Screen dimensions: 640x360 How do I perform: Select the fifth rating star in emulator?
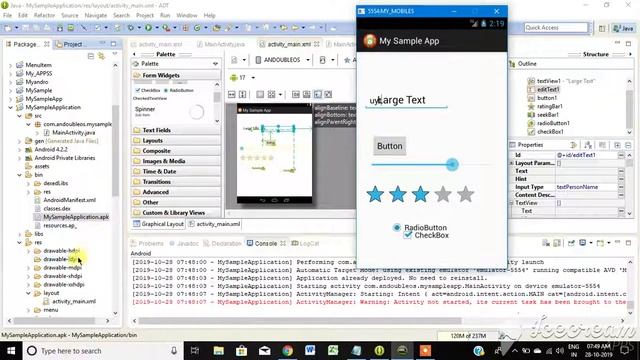[465, 194]
